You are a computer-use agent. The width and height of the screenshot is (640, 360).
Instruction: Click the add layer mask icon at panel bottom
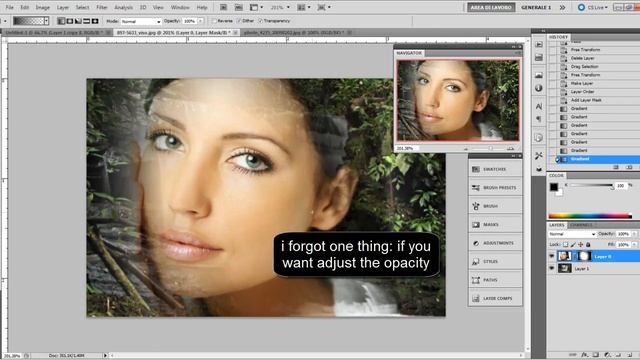pyautogui.click(x=596, y=355)
